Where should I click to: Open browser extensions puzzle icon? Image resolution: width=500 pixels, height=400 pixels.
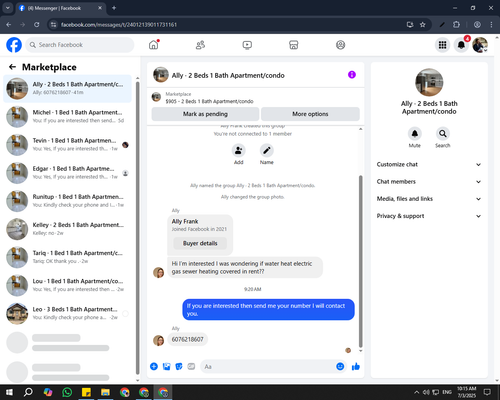[x=456, y=24]
